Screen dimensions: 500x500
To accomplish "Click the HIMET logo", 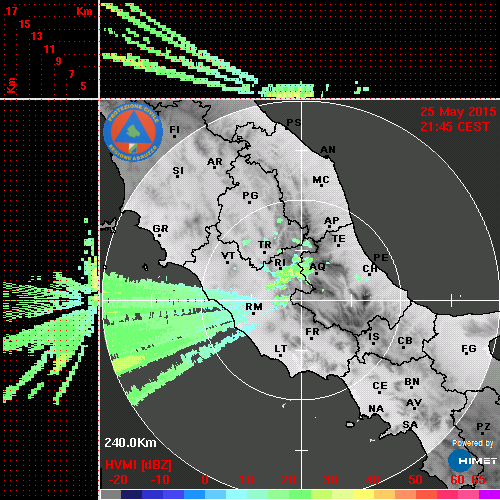I will 472,461.
